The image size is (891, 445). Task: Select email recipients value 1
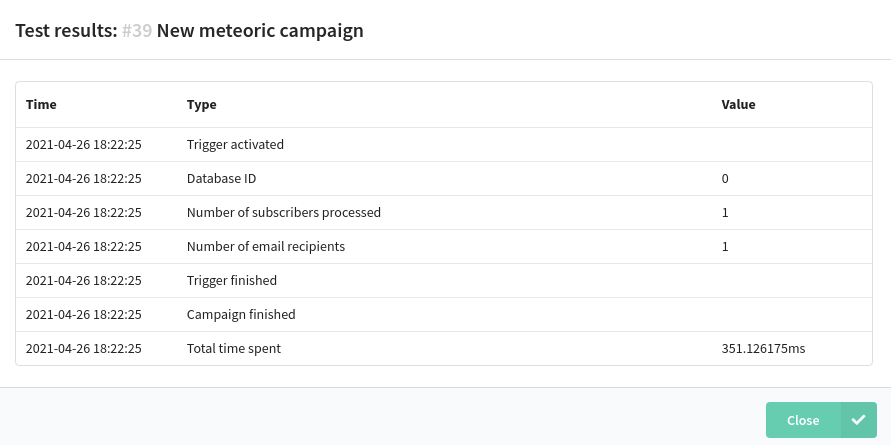pos(725,246)
